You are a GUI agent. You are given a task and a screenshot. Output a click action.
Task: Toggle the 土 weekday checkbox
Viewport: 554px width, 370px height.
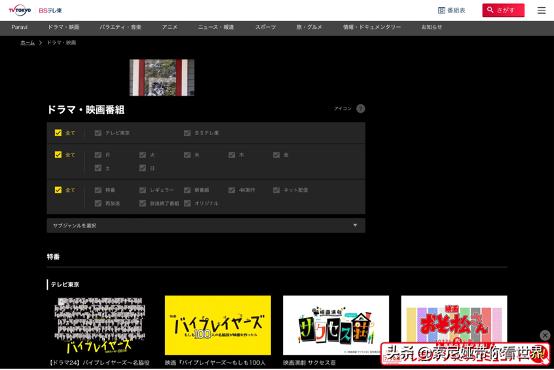98,168
